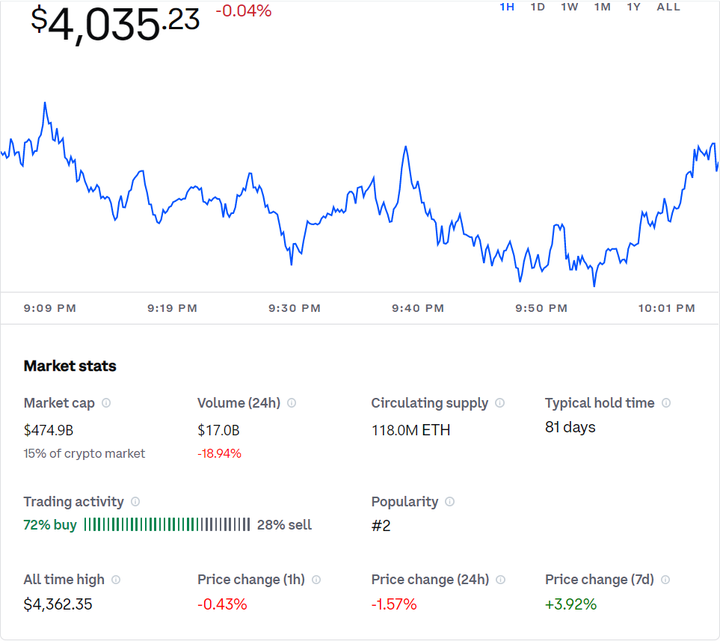This screenshot has height=641, width=720.
Task: Click the 9:40 PM time axis label
Action: (417, 309)
